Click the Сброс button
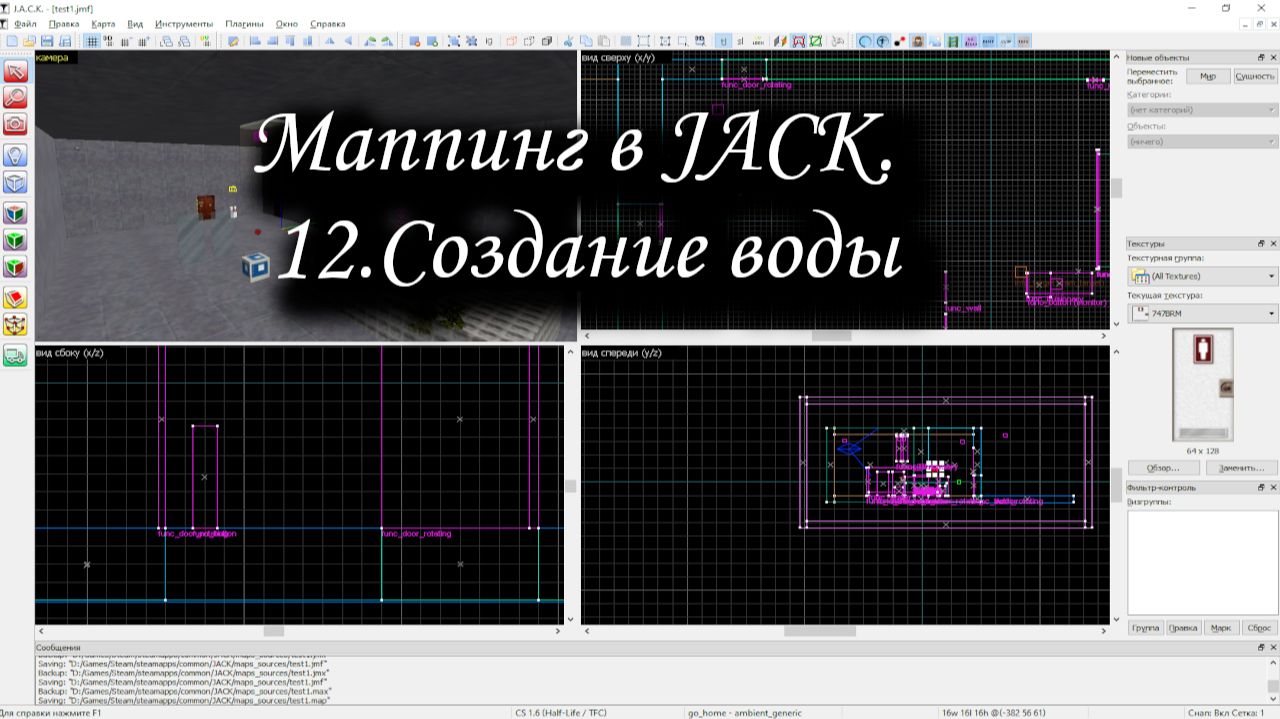Screen dimensions: 1280x719 tap(1259, 628)
